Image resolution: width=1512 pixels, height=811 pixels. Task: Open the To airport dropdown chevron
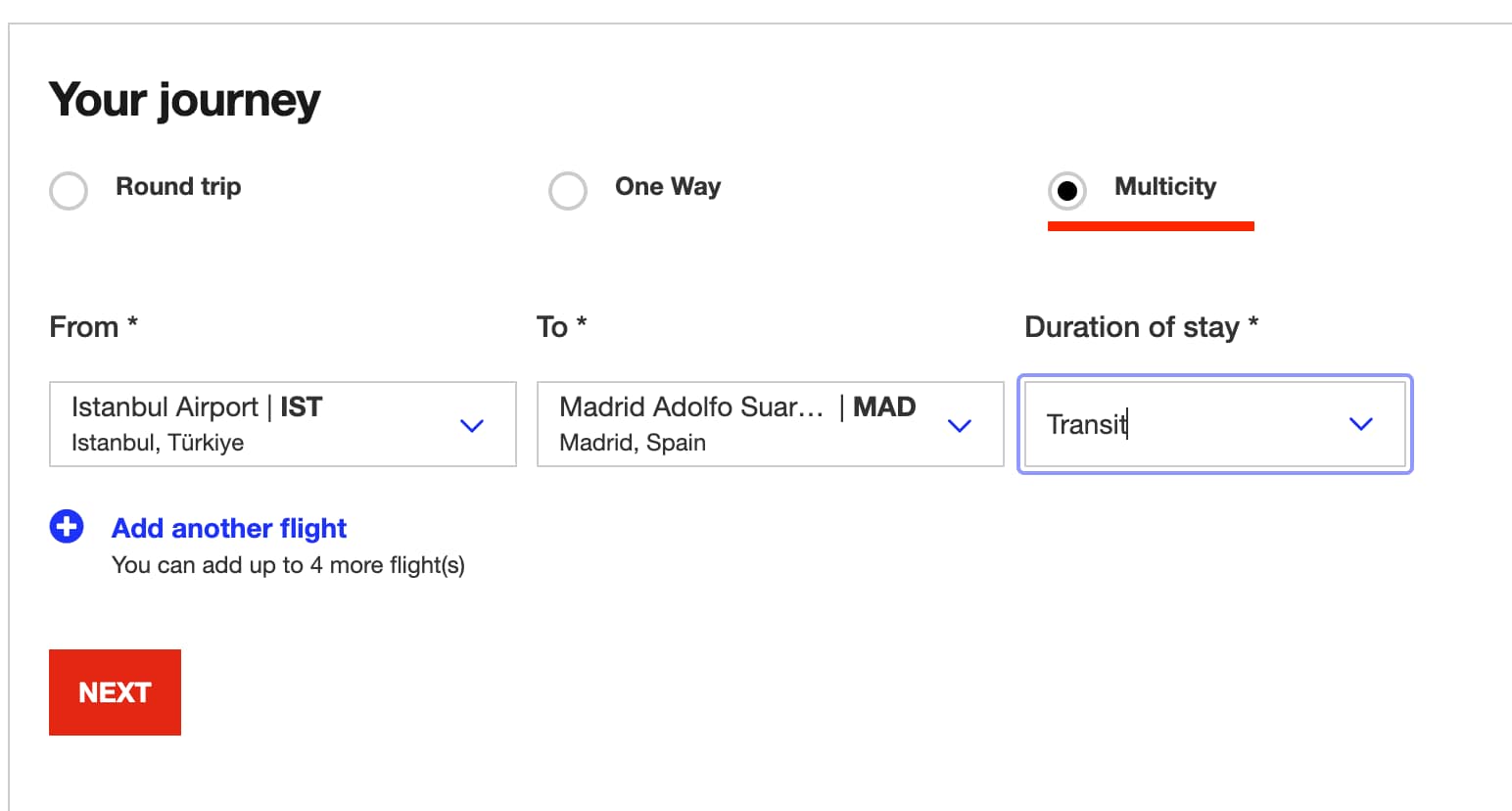click(x=960, y=425)
